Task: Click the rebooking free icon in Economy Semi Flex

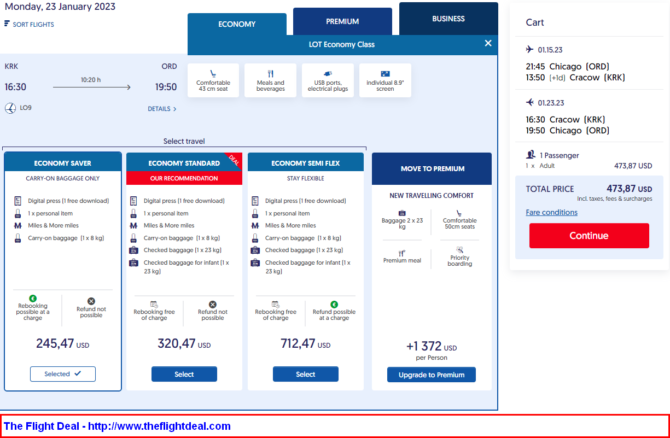Action: click(x=276, y=304)
